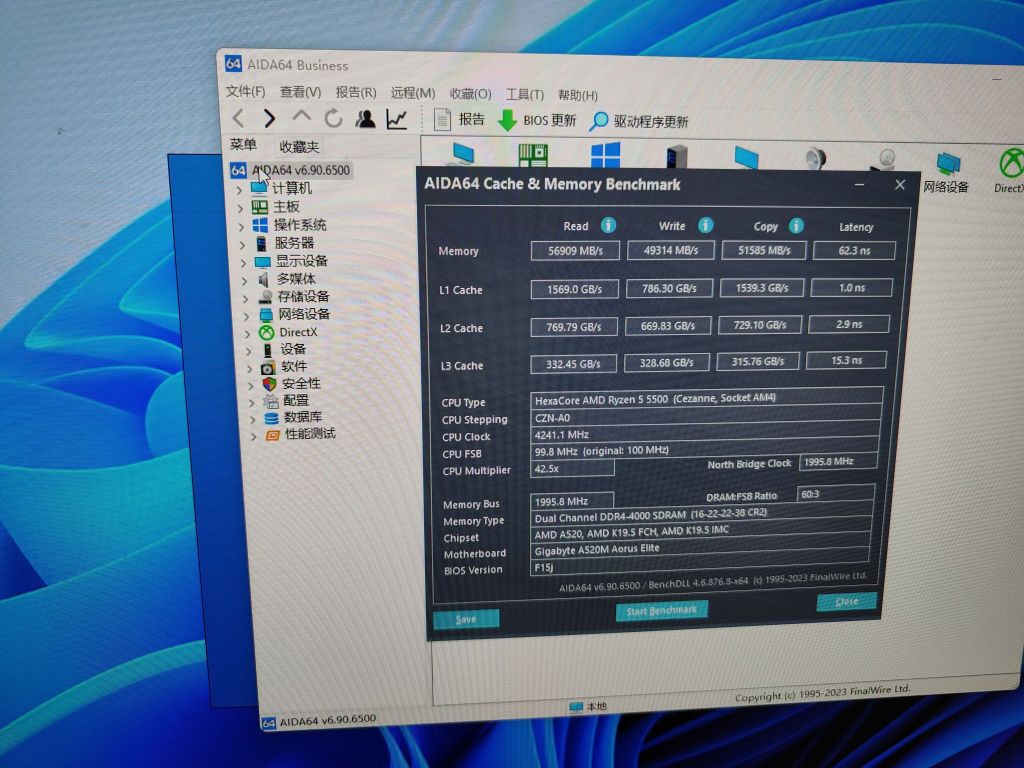Expand the 主板 tree node
Image resolution: width=1024 pixels, height=768 pixels.
point(241,208)
